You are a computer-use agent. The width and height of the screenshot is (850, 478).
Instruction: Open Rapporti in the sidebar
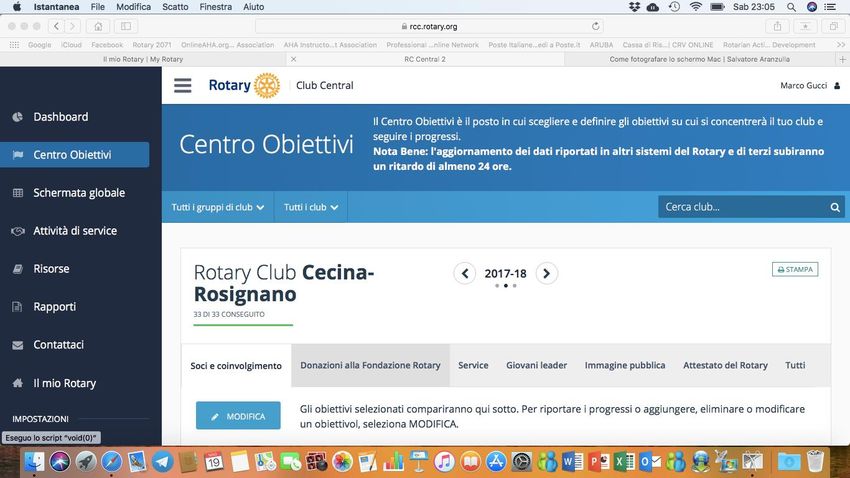pos(54,307)
